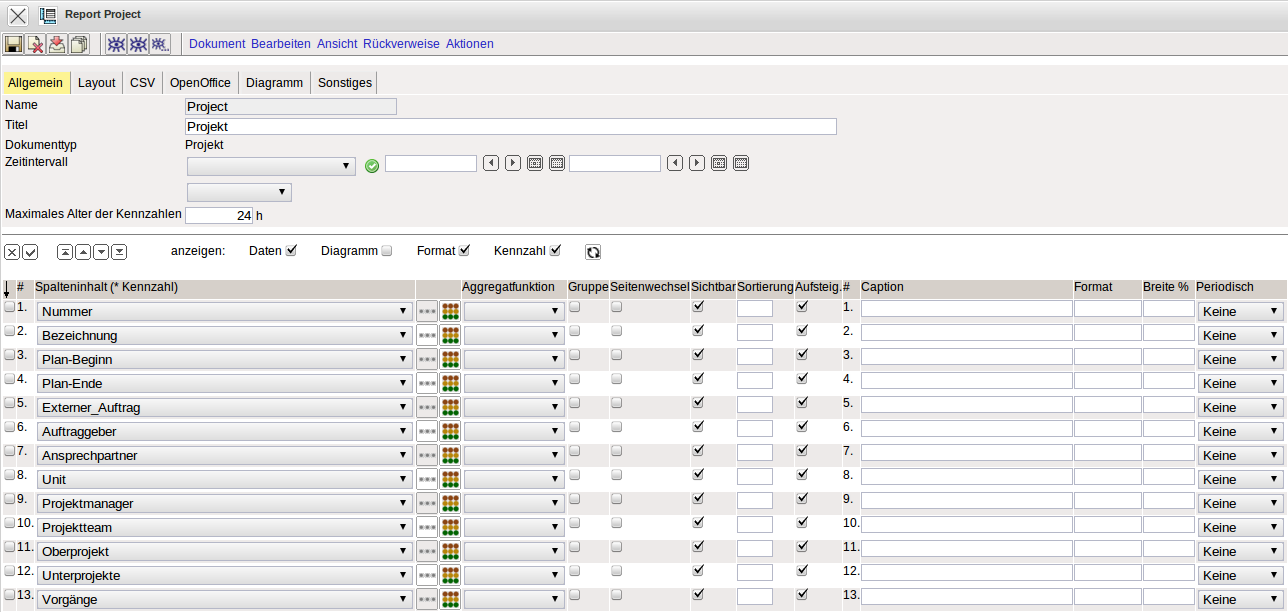The image size is (1288, 612).
Task: Open the Bearbeiten menu
Action: (280, 44)
